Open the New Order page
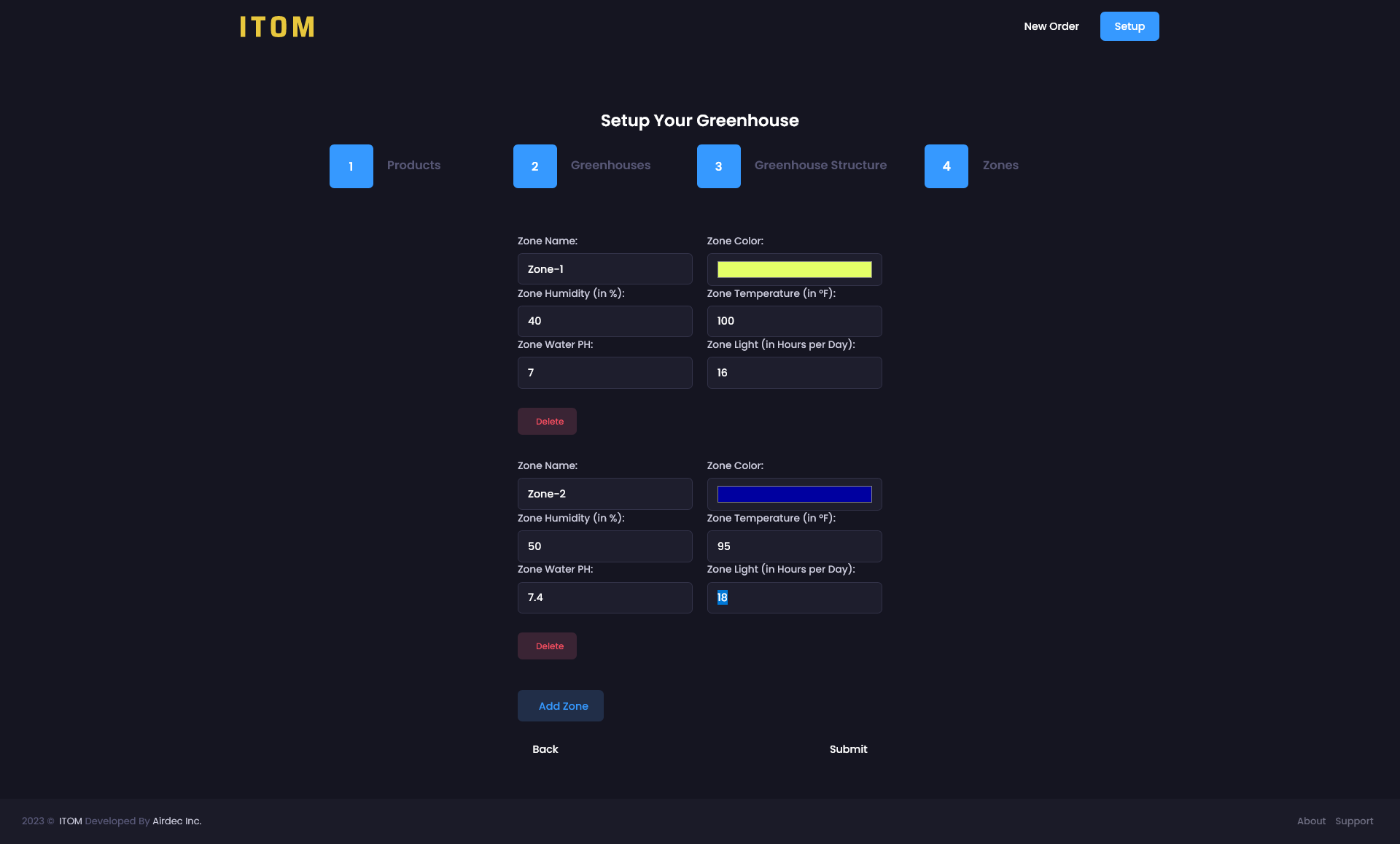 pyautogui.click(x=1051, y=26)
